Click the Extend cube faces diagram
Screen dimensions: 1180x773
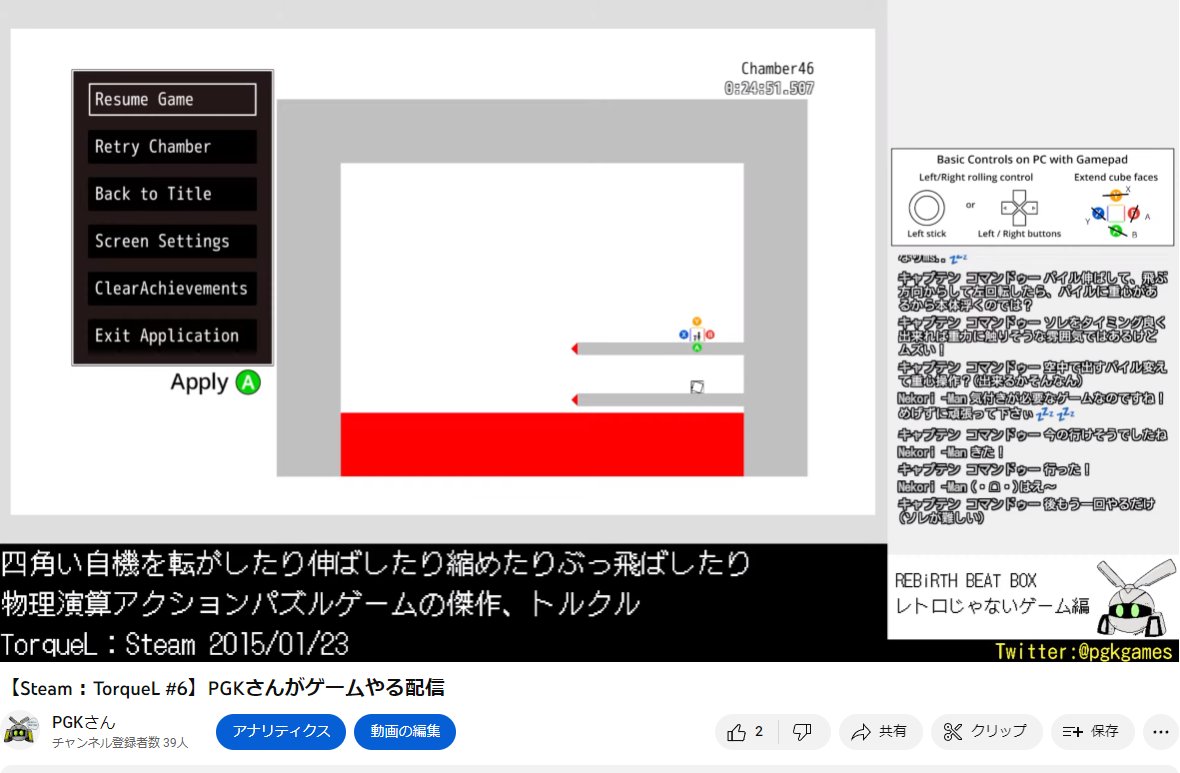pyautogui.click(x=1116, y=213)
